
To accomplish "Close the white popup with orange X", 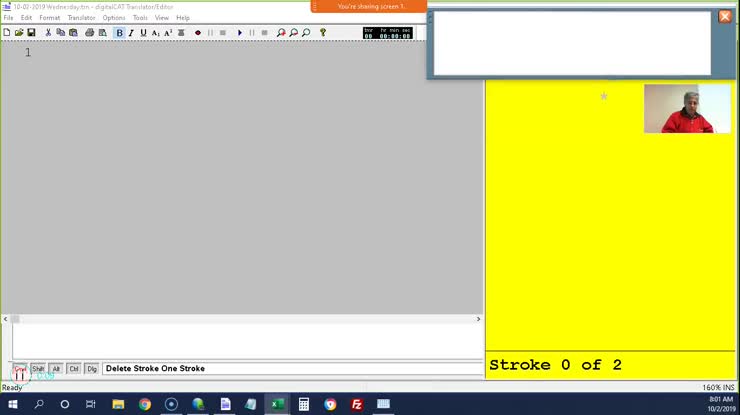I will pyautogui.click(x=725, y=16).
